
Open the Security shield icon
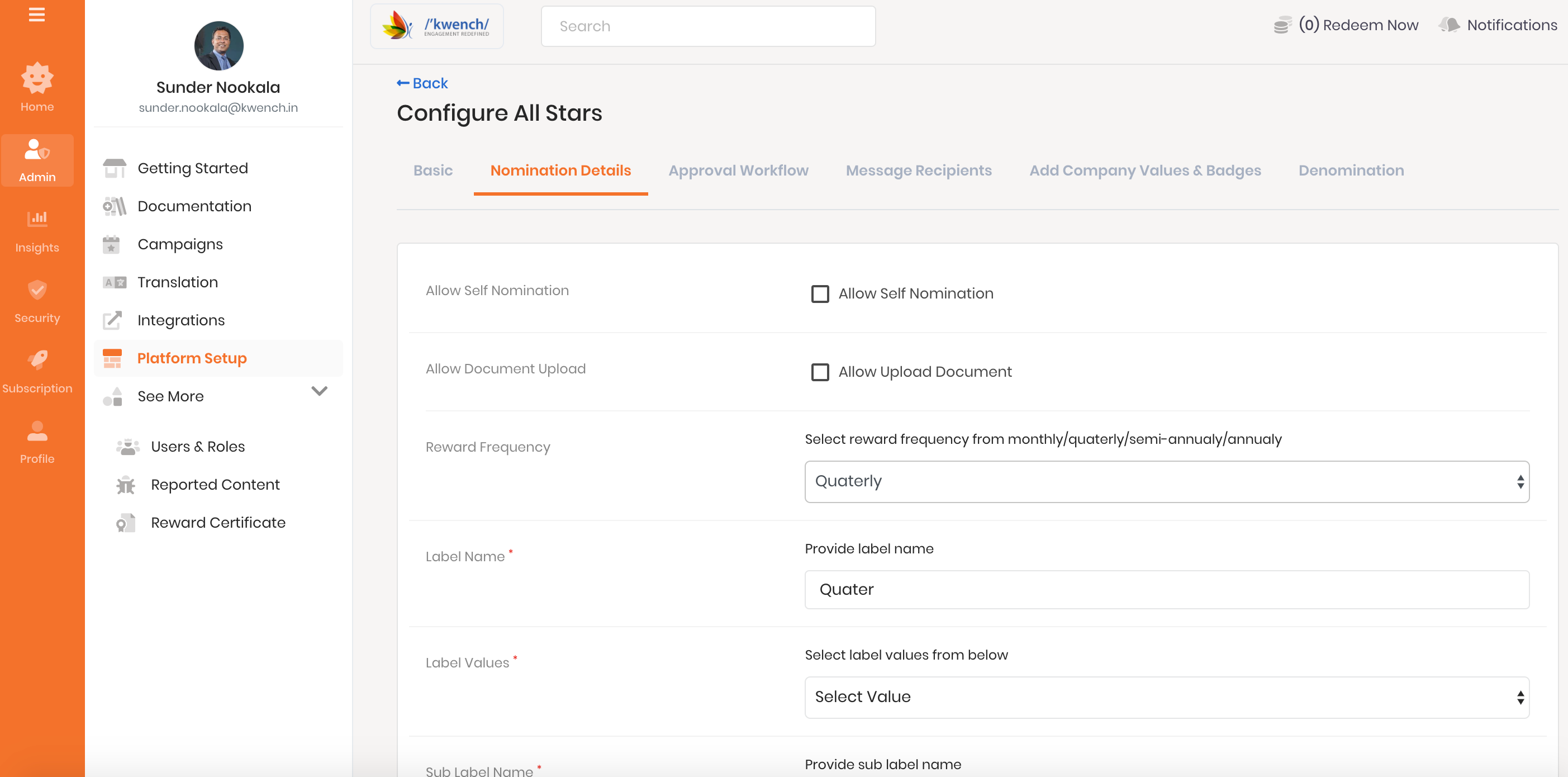[x=37, y=290]
